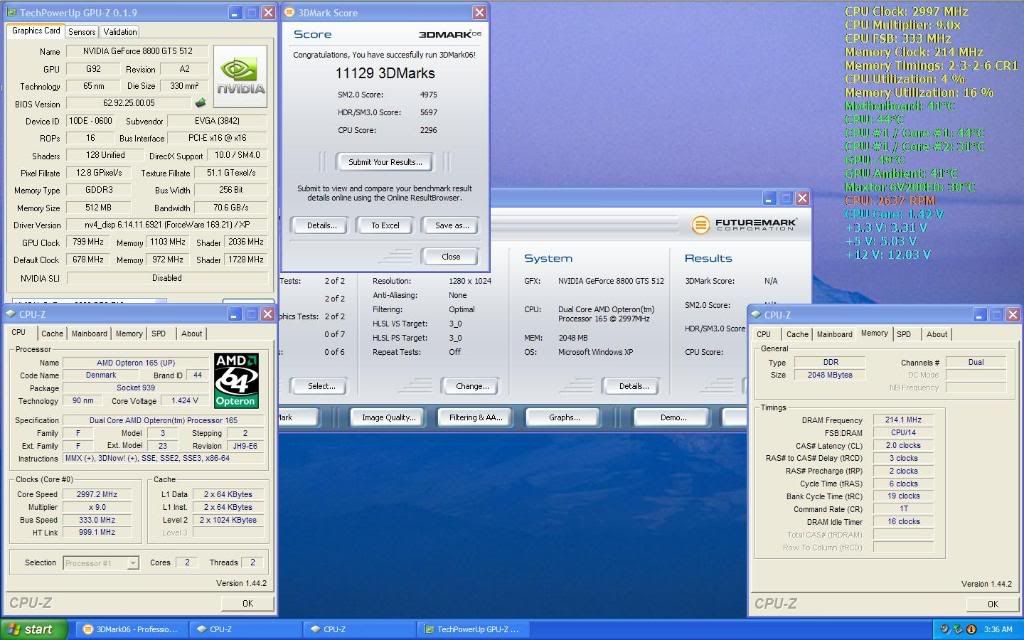Image resolution: width=1024 pixels, height=640 pixels.
Task: Open the Validation tab in GPU-Z
Action: (x=120, y=31)
